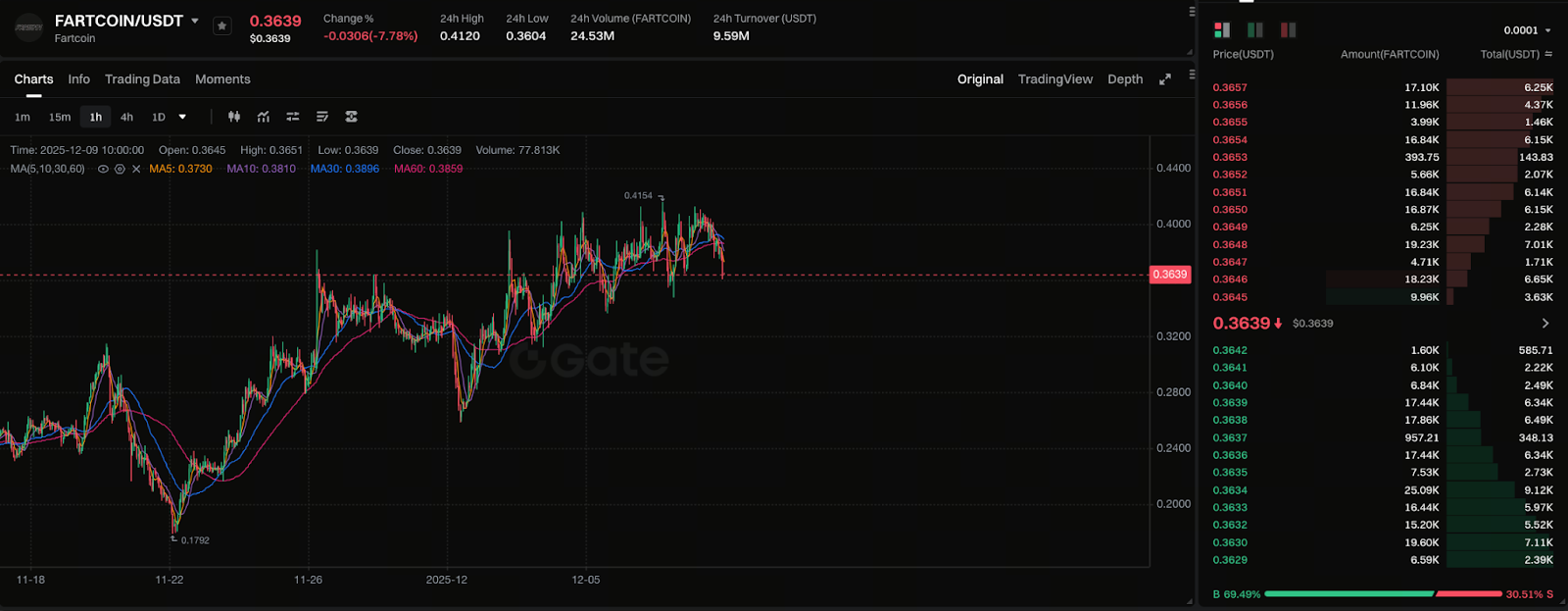The height and width of the screenshot is (611, 1568).
Task: Open the candlestick chart type selector
Action: (x=234, y=117)
